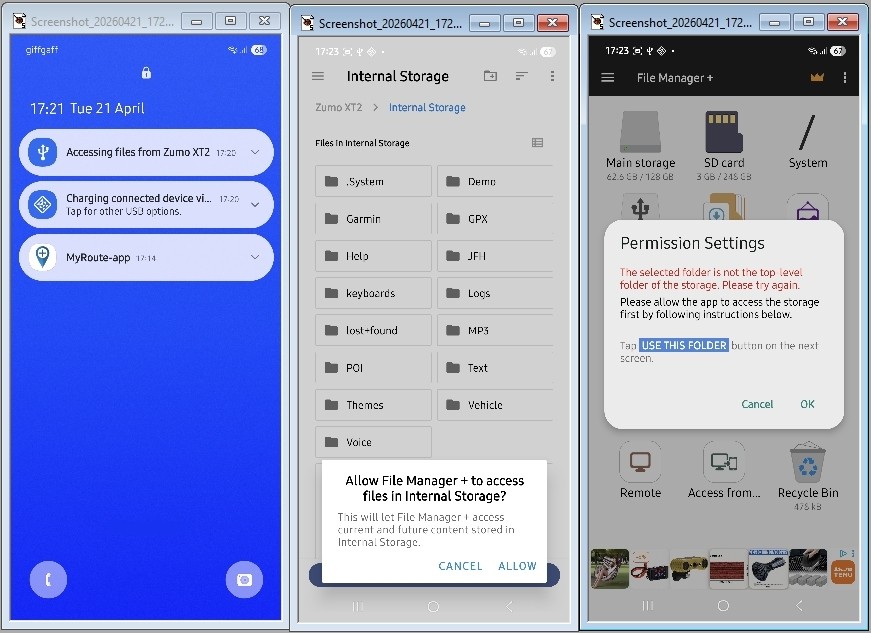The height and width of the screenshot is (633, 871).
Task: Open the File Manager + overflow menu
Action: point(845,78)
